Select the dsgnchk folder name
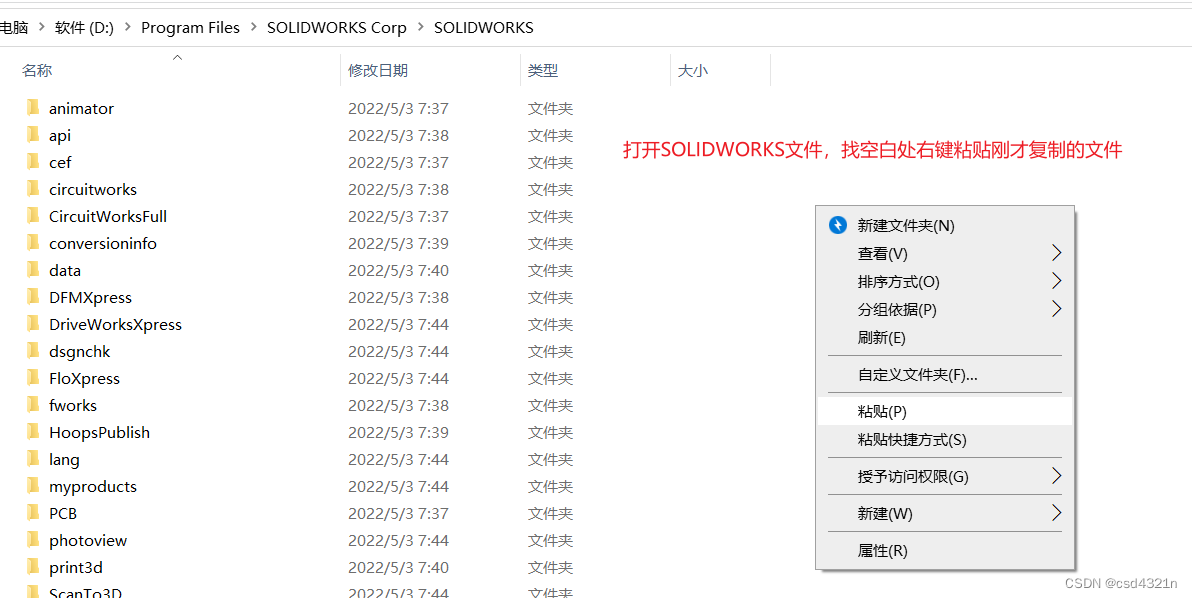 pyautogui.click(x=80, y=351)
